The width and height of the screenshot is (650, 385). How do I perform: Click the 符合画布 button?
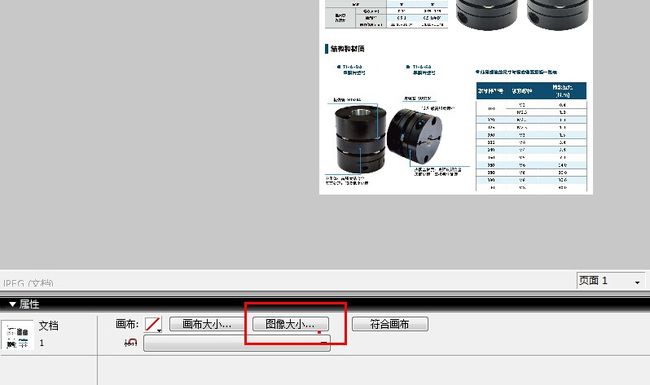tap(390, 324)
